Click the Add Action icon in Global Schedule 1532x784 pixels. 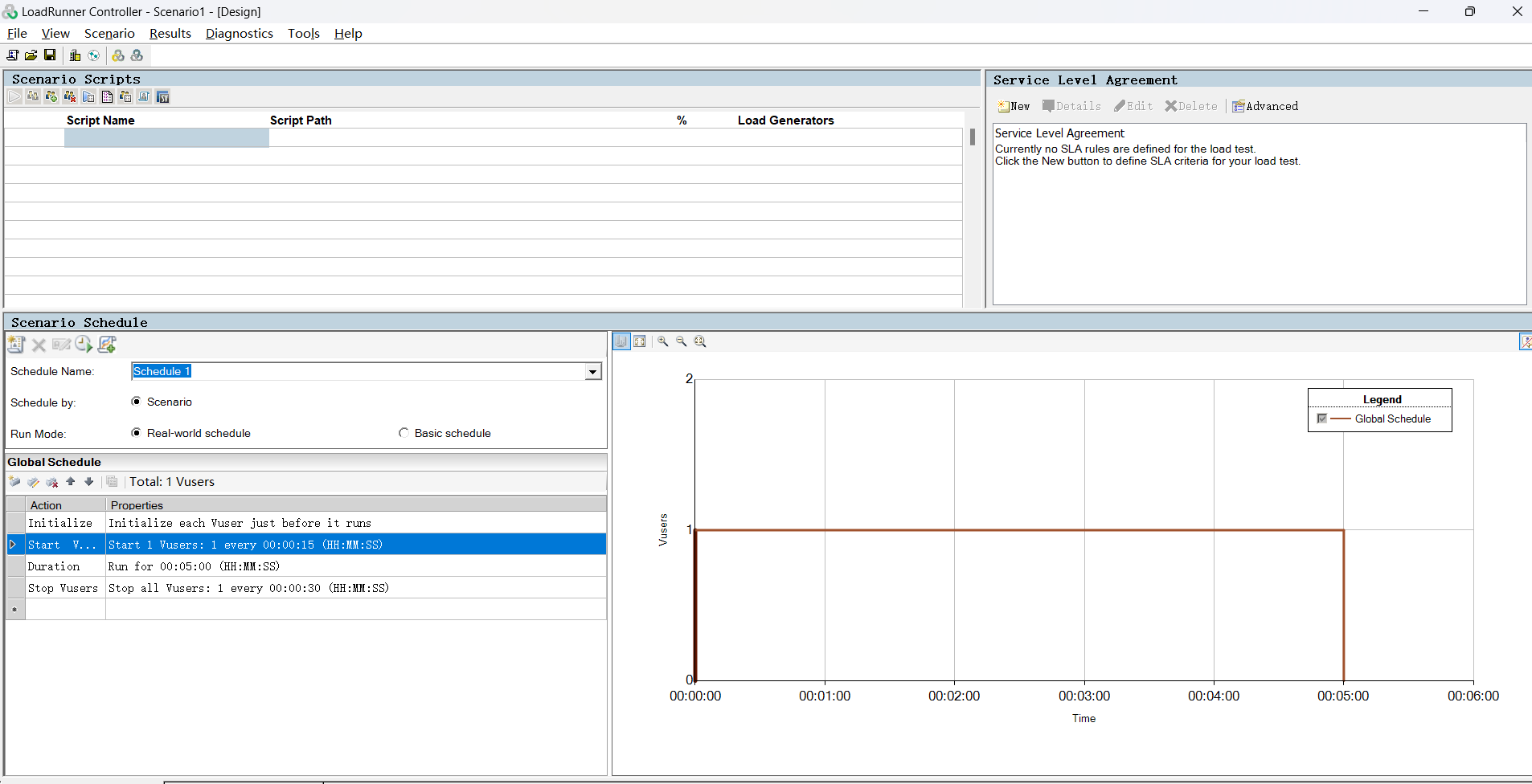pos(14,482)
